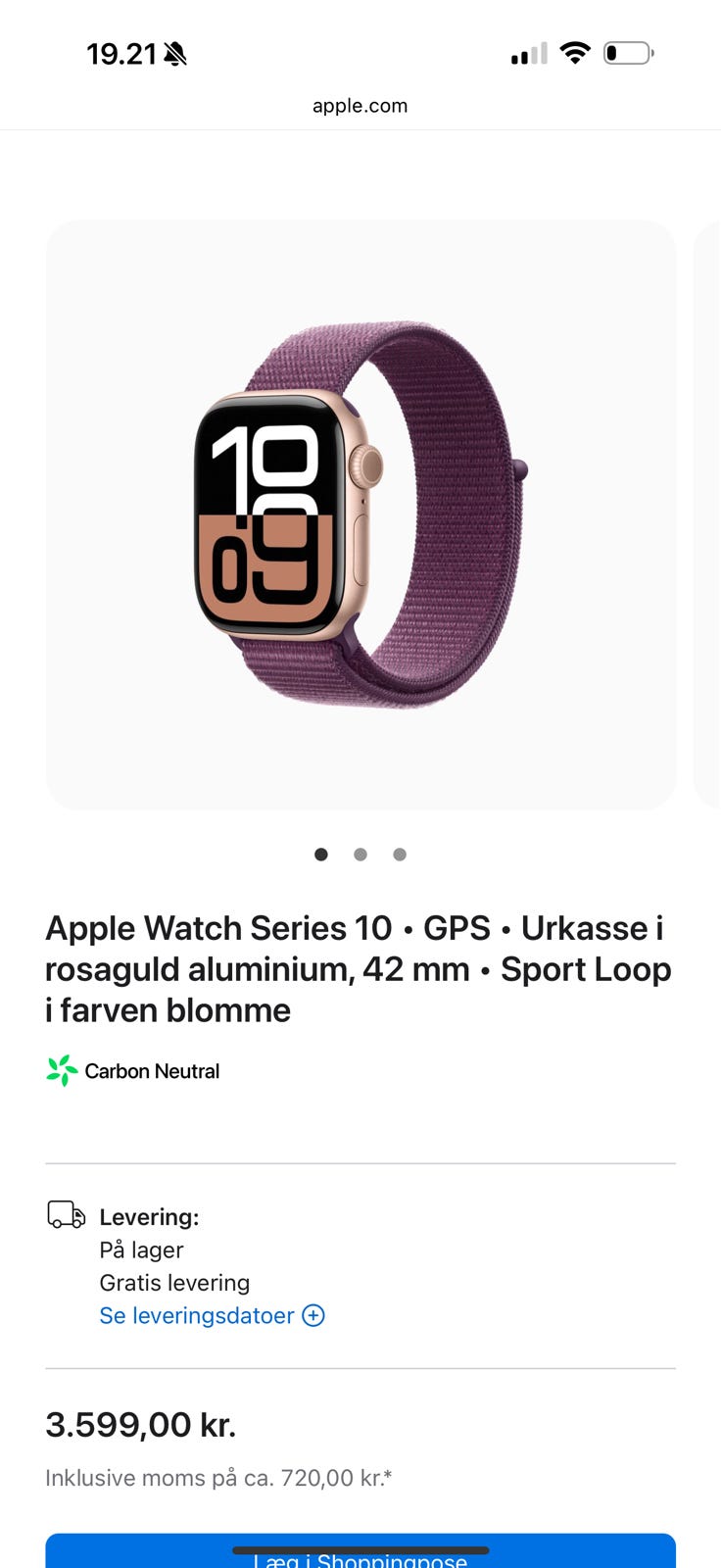Select the second carousel page dot
This screenshot has width=721, height=1568.
point(360,855)
